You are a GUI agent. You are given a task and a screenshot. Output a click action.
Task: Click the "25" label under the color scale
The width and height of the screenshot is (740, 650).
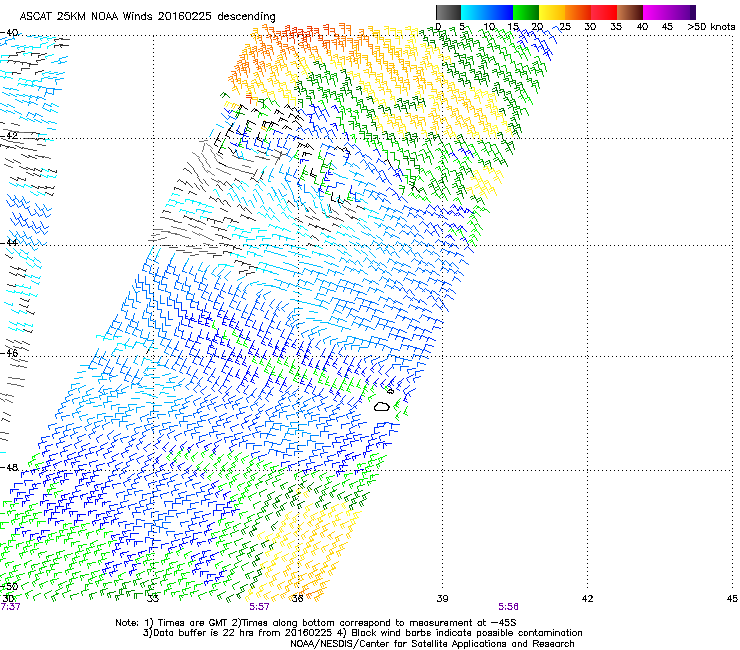[x=564, y=27]
